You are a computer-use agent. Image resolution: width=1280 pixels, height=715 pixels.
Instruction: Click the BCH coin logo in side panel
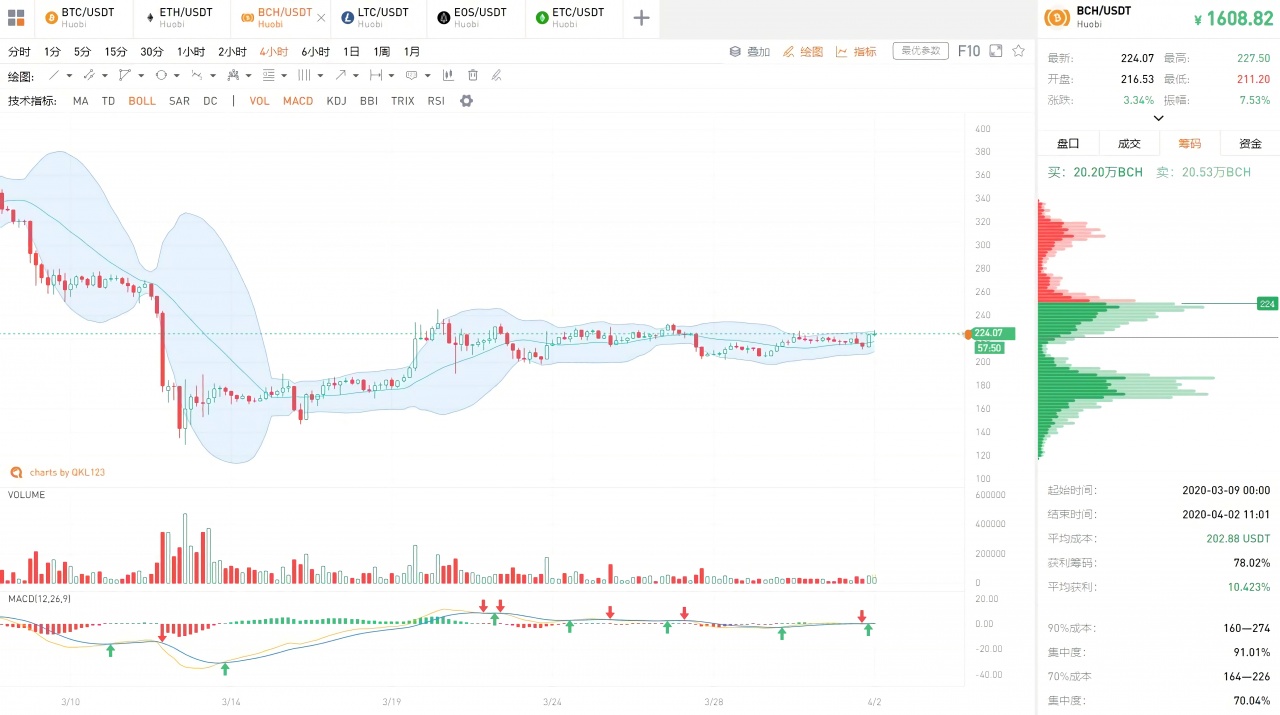pyautogui.click(x=1057, y=18)
